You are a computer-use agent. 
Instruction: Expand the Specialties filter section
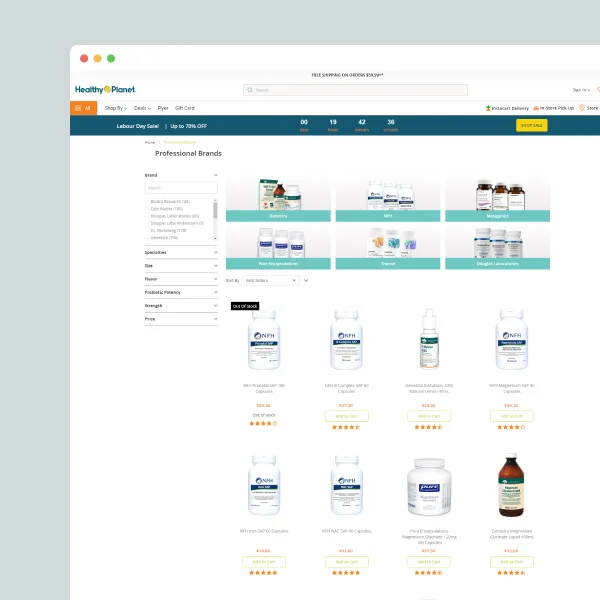181,252
